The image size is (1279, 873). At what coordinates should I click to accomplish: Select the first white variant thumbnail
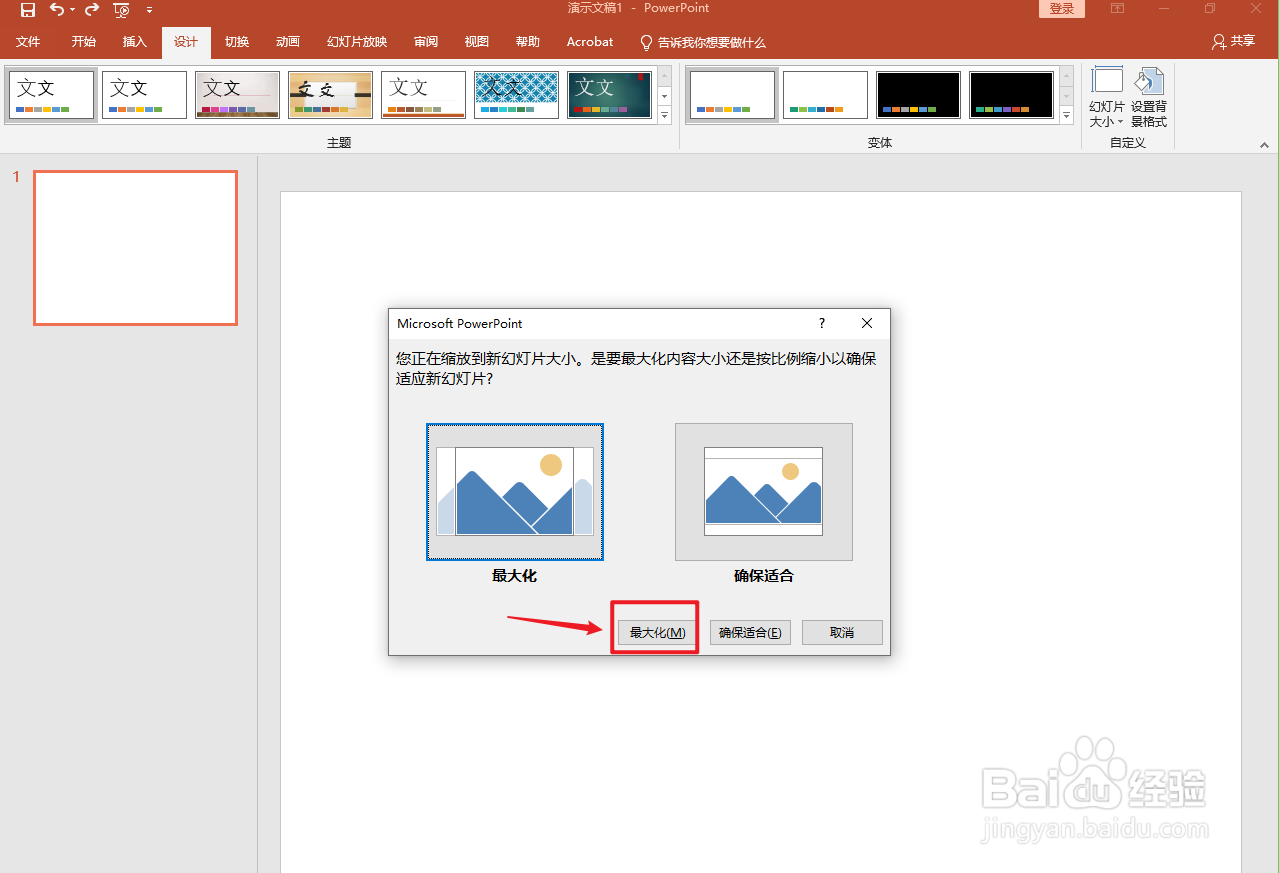coord(733,95)
